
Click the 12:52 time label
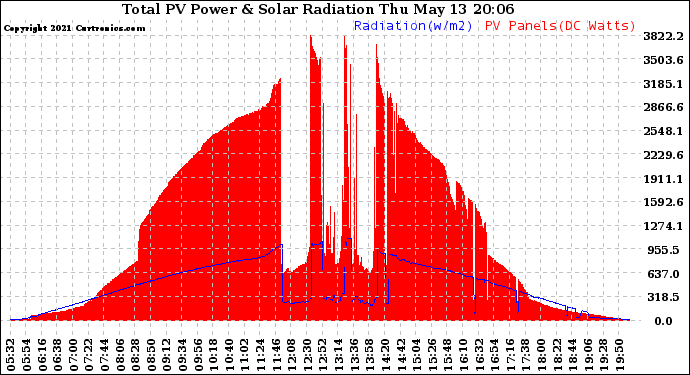323,355
